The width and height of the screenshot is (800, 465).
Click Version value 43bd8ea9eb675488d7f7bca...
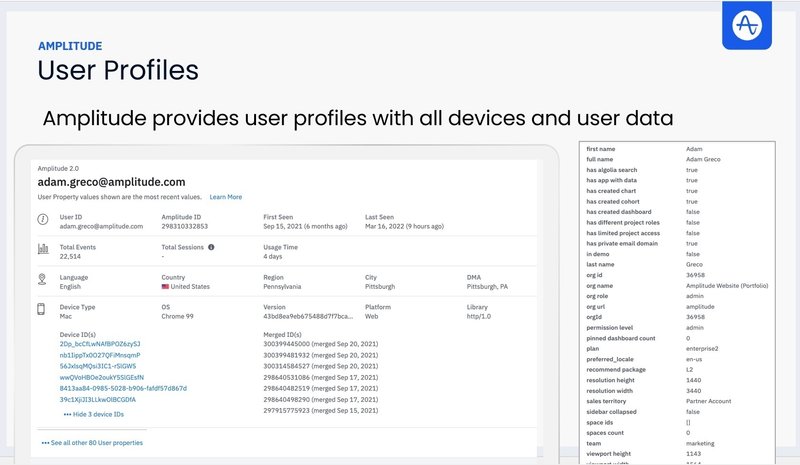(308, 316)
